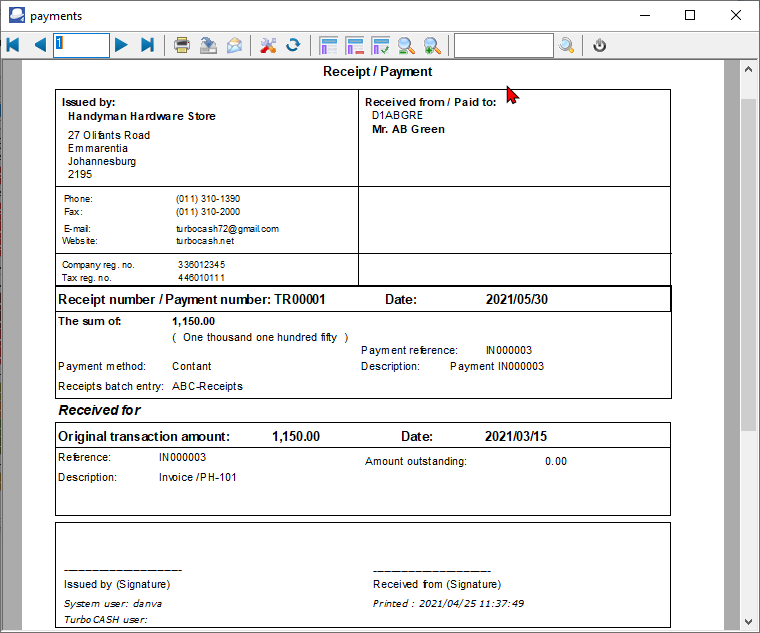Click phone number (011) 310-1390
Viewport: 760px width, 633px height.
click(208, 199)
